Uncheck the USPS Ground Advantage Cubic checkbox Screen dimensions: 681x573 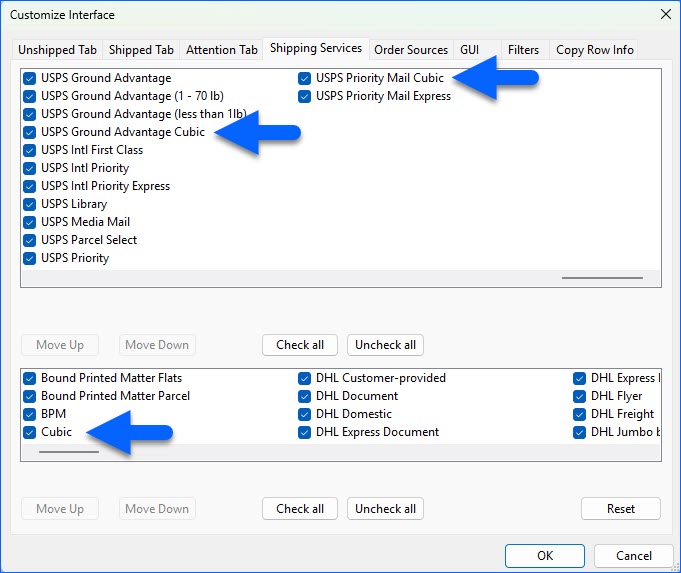tap(30, 132)
